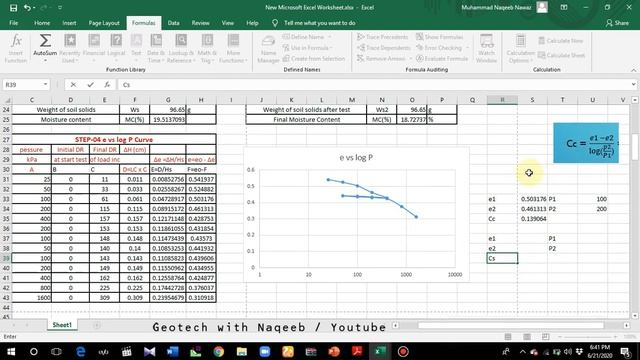Open AutoSum dropdown arrow
The width and height of the screenshot is (640, 360).
[45, 60]
